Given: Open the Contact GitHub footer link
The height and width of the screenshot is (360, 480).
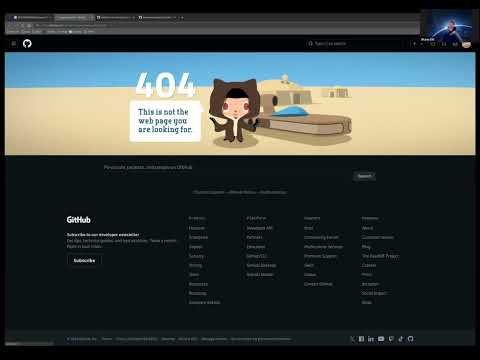Looking at the screenshot, I should (x=318, y=284).
